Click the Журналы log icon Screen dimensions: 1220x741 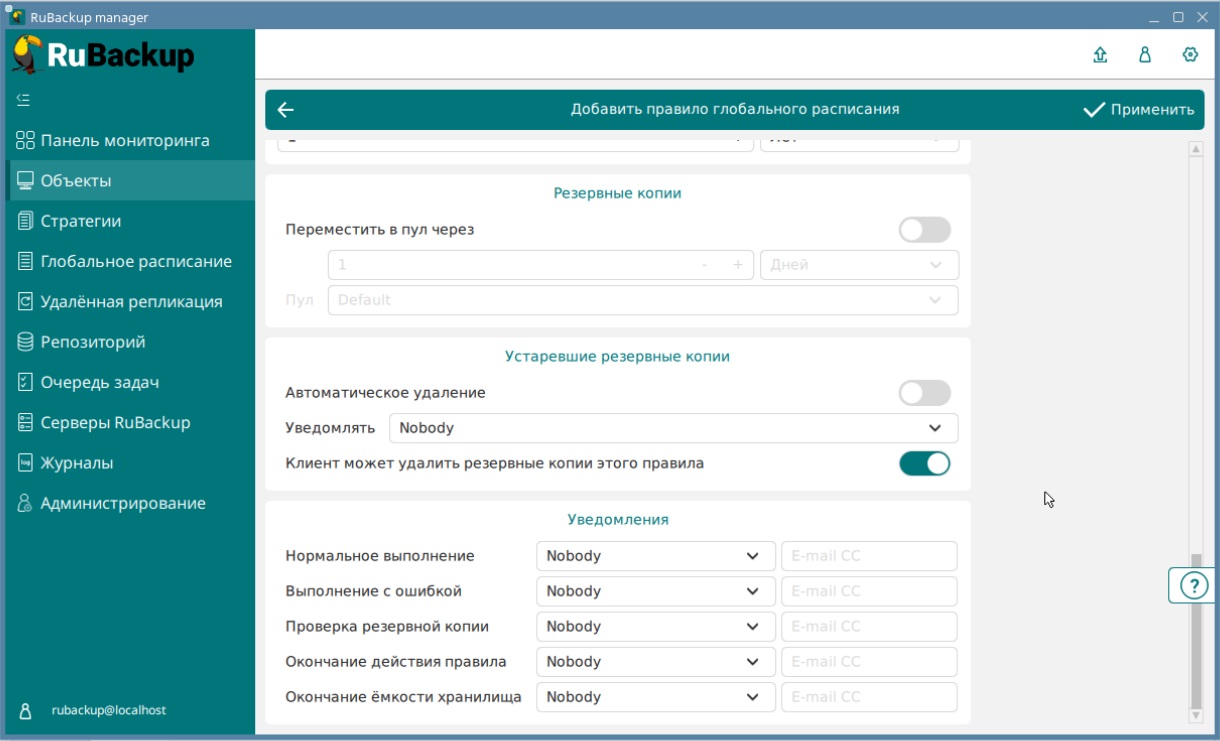pyautogui.click(x=25, y=463)
